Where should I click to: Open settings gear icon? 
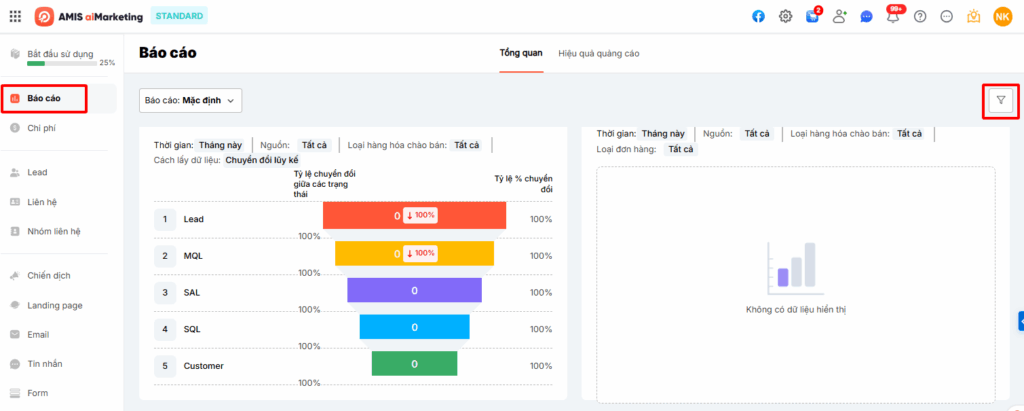[786, 16]
